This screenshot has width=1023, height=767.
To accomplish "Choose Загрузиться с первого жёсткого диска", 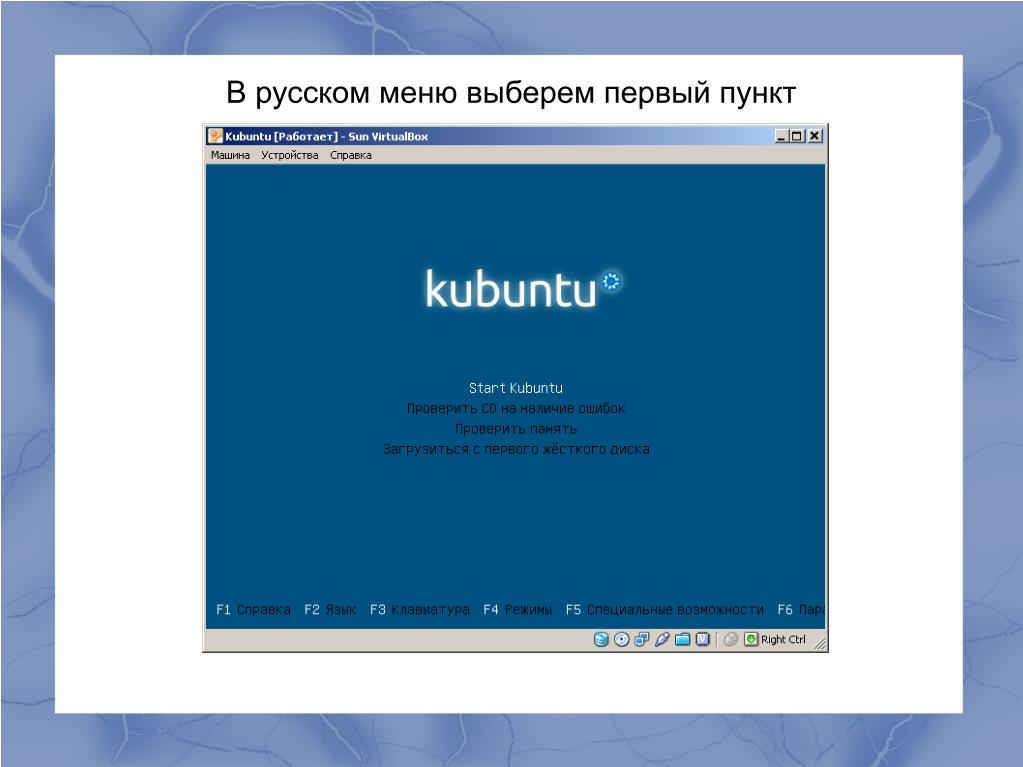I will pos(516,449).
